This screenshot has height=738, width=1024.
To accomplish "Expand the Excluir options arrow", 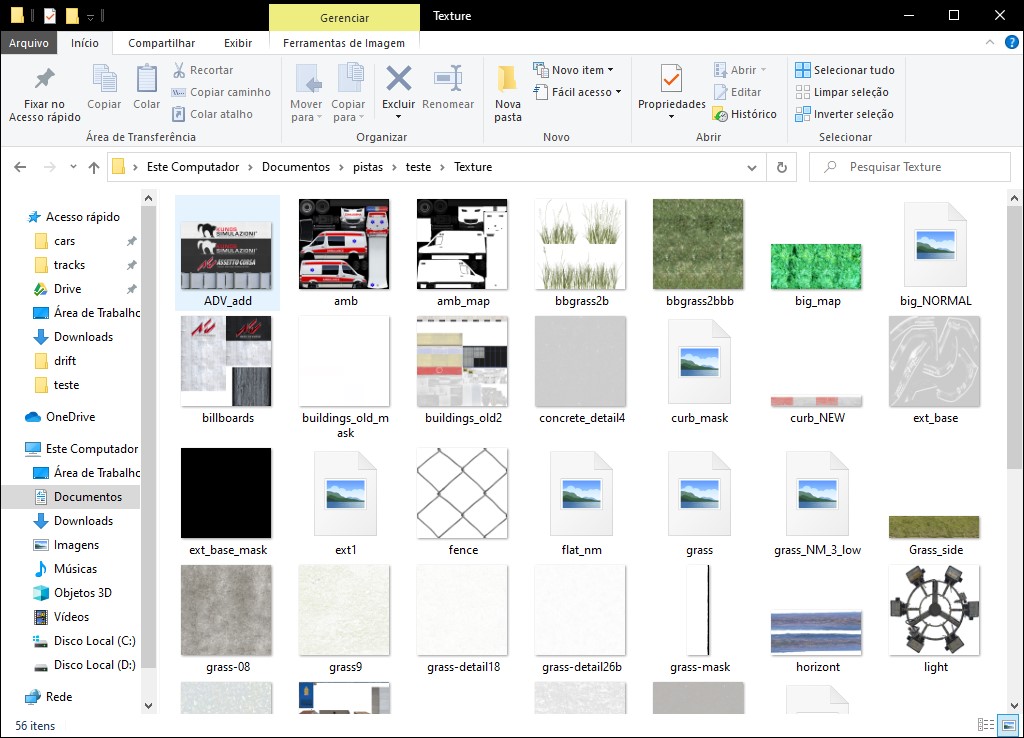I will tap(398, 117).
